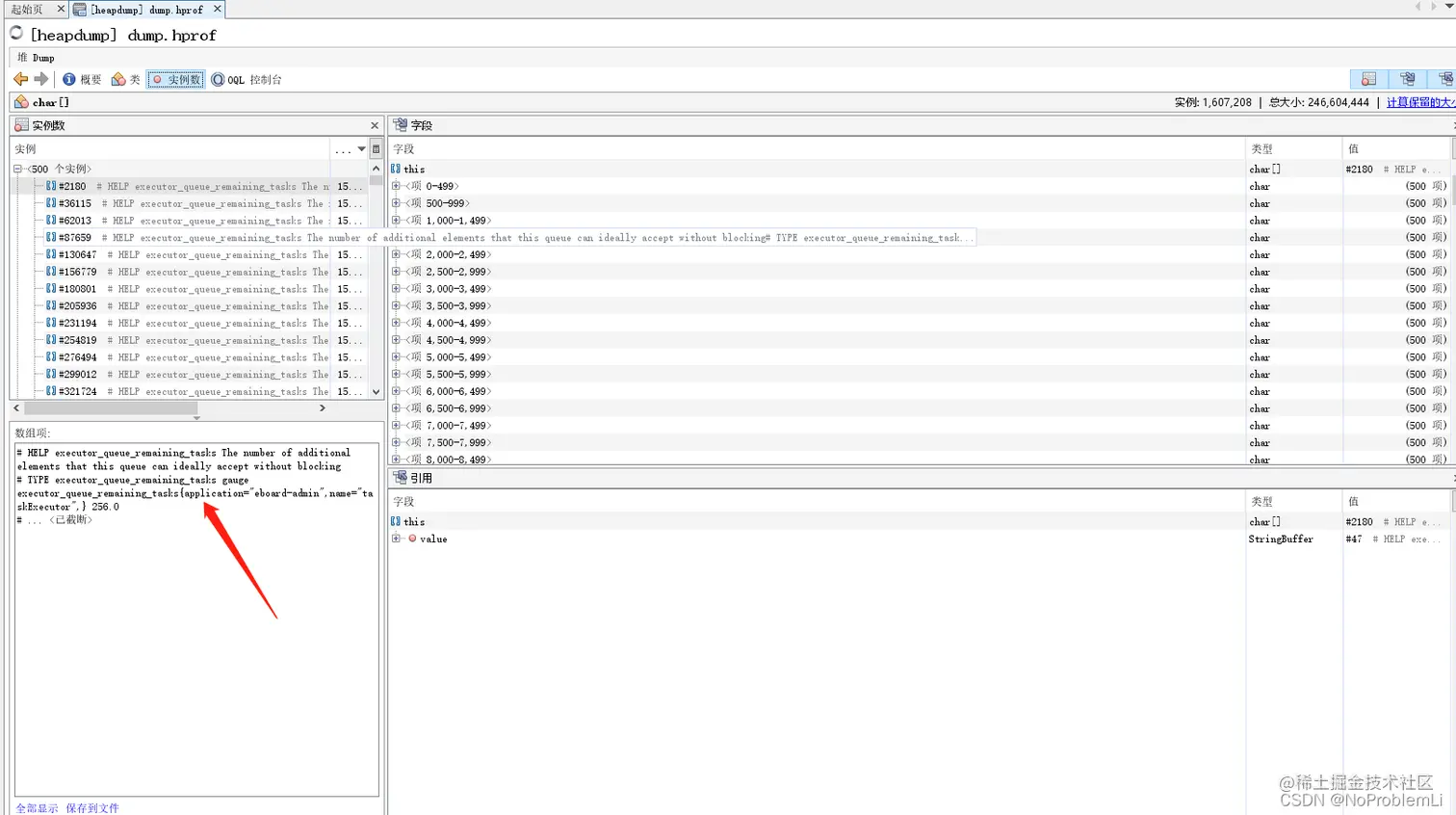Expand the <项 2,000-2,499> node
Viewport: 1456px width, 815px height.
point(396,254)
